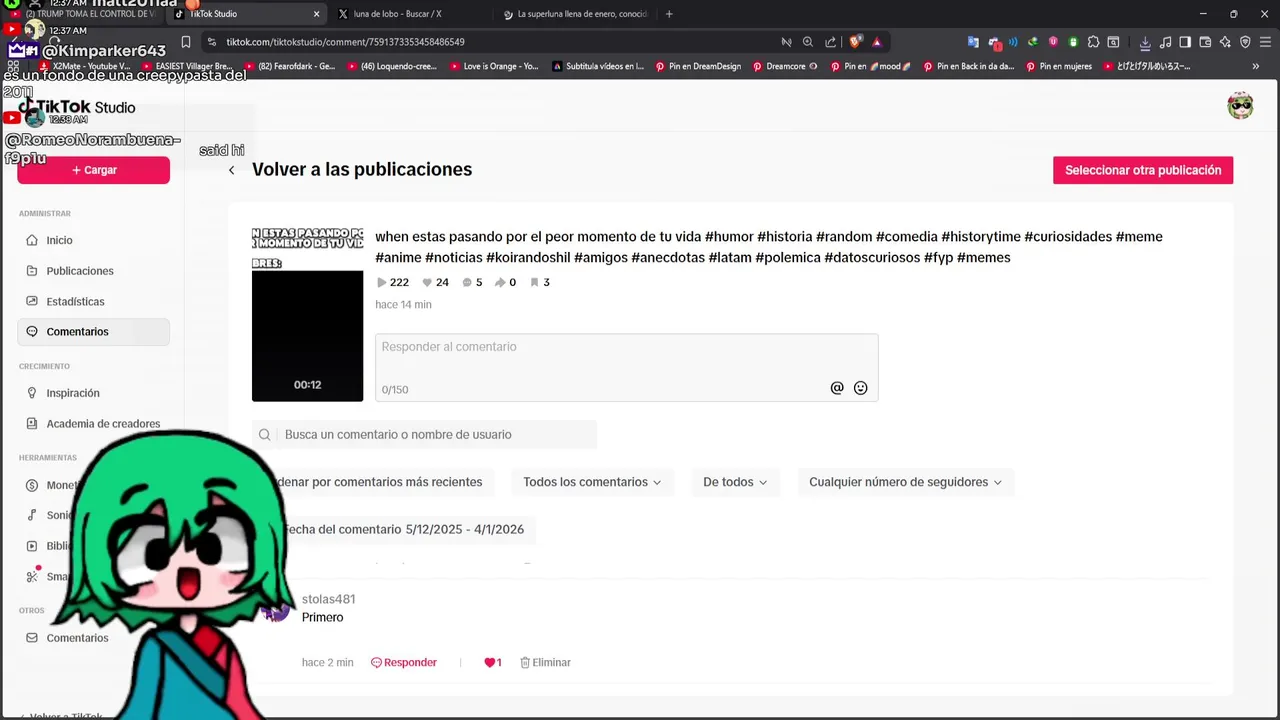This screenshot has width=1280, height=720.
Task: Open the Inicio page in sidebar
Action: (x=93, y=240)
